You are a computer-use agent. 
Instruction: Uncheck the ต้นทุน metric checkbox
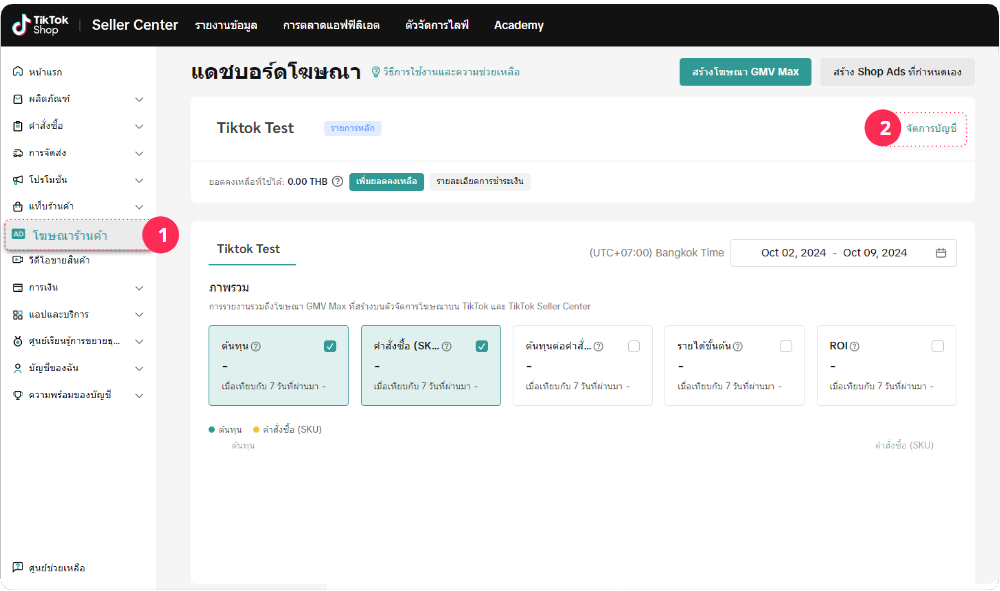(330, 346)
